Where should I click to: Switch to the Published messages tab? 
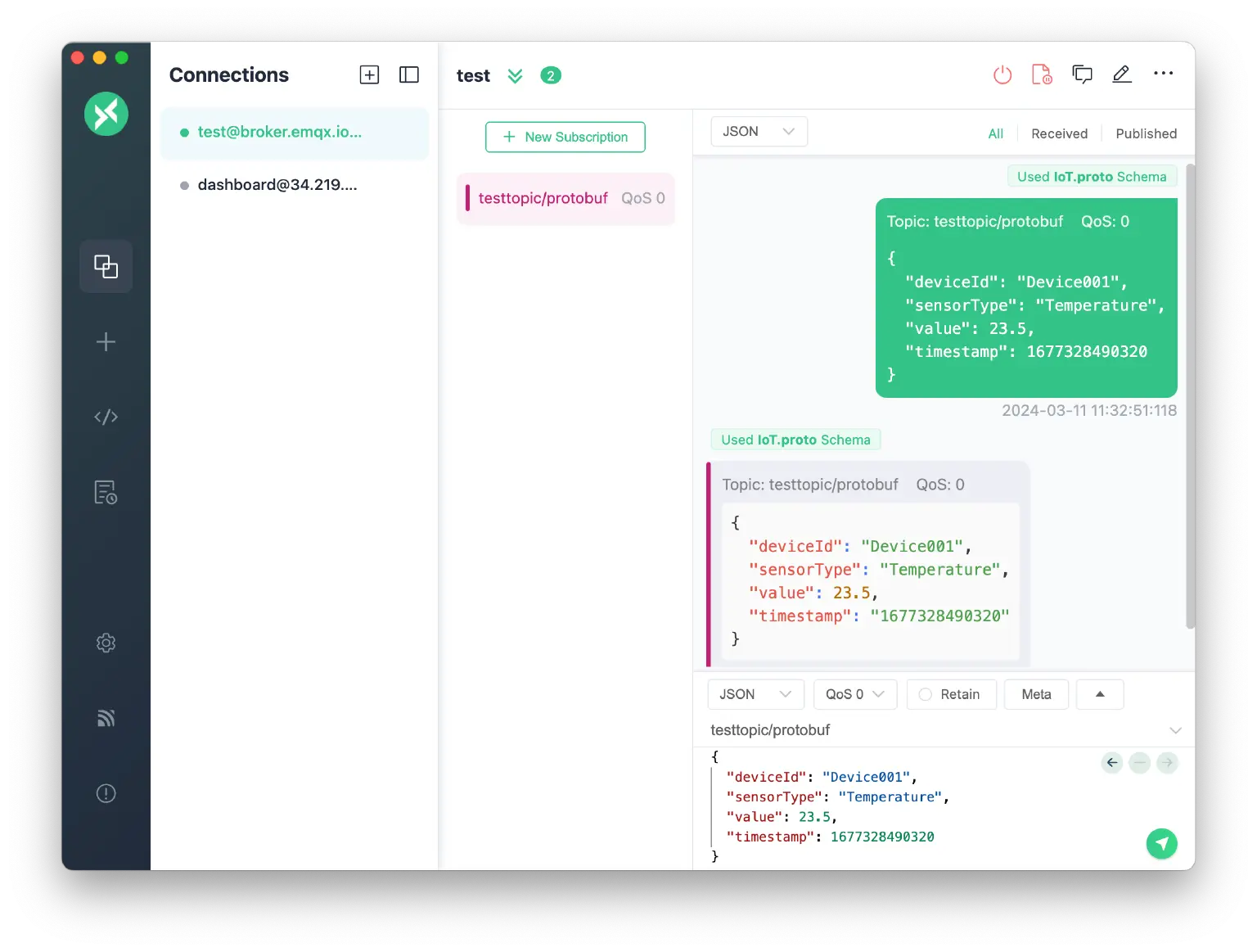[x=1146, y=133]
